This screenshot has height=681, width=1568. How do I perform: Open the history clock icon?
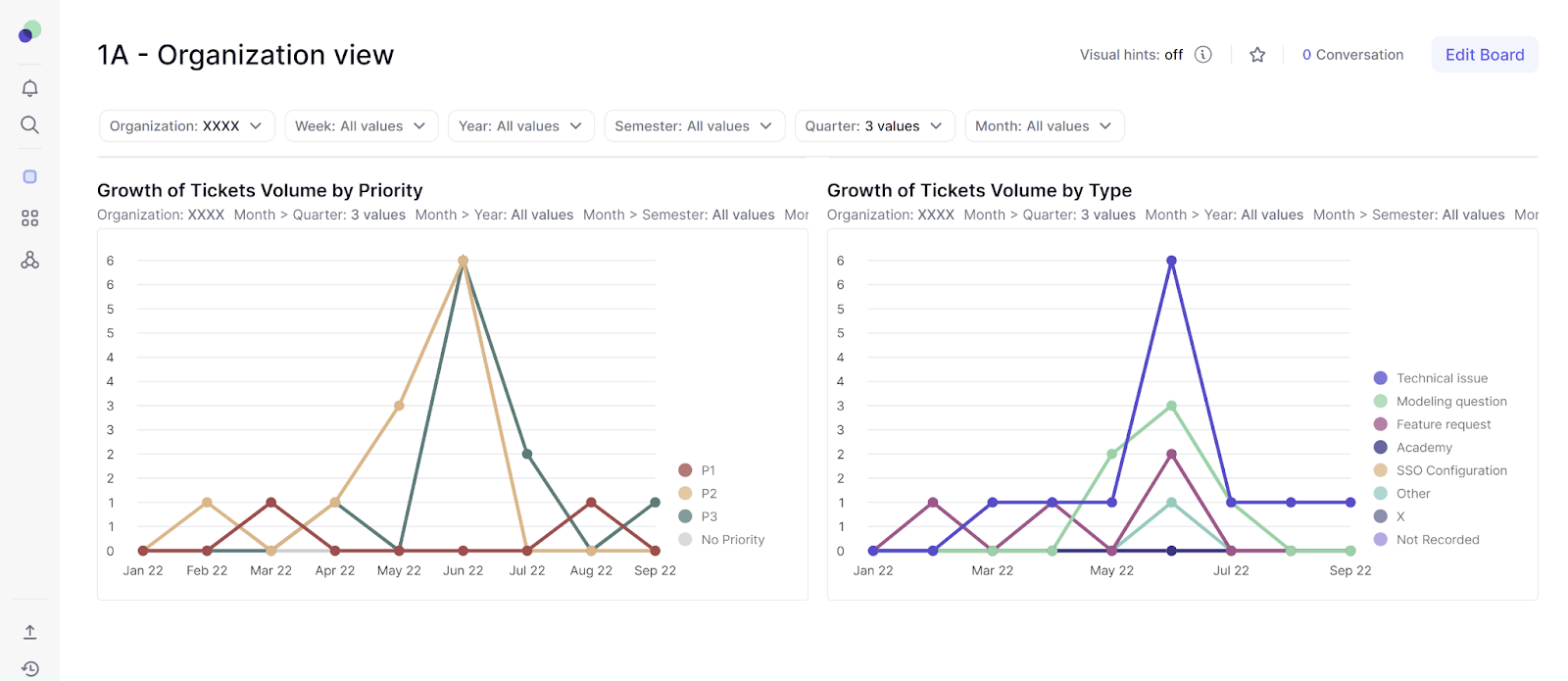pyautogui.click(x=30, y=669)
